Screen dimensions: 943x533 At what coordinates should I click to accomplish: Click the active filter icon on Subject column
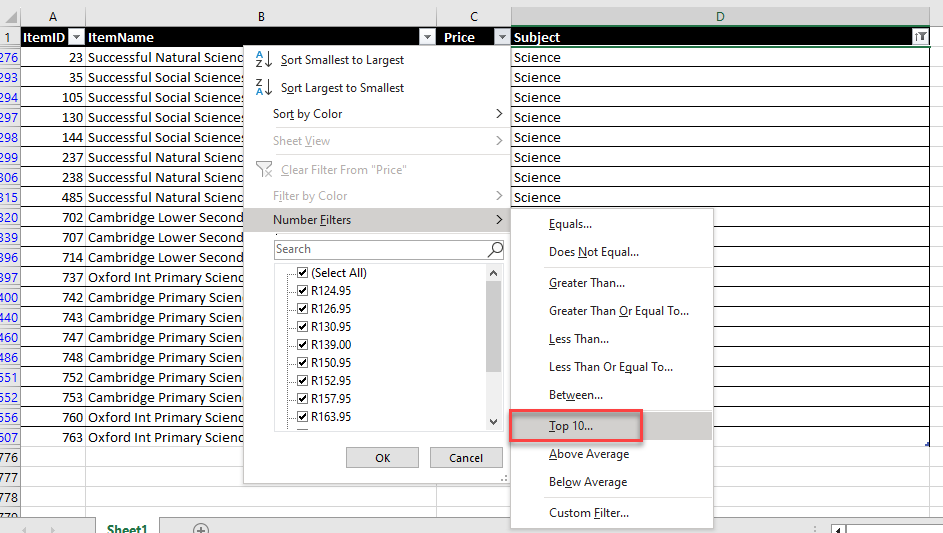coord(920,37)
